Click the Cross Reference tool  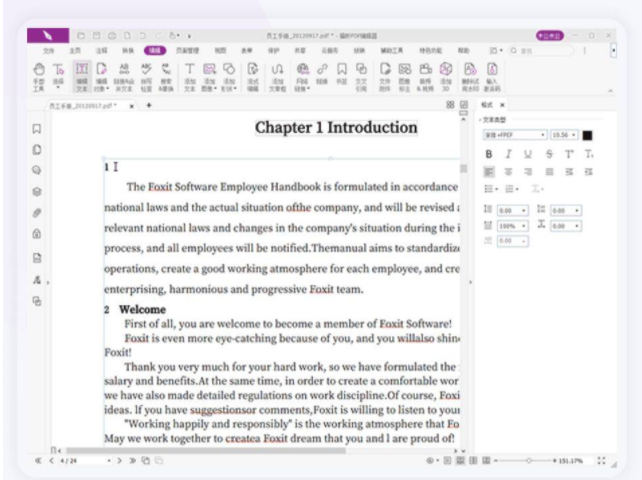(361, 77)
